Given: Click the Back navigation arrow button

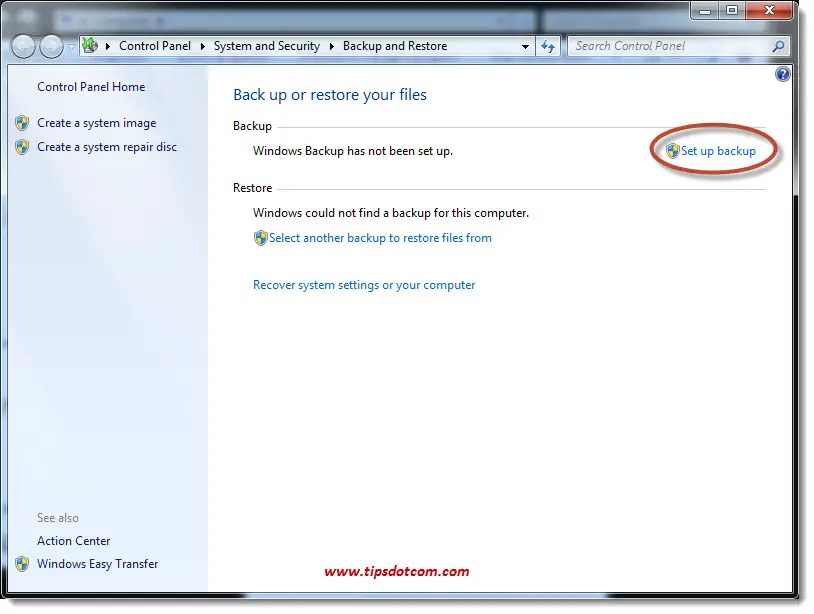Looking at the screenshot, I should (23, 47).
